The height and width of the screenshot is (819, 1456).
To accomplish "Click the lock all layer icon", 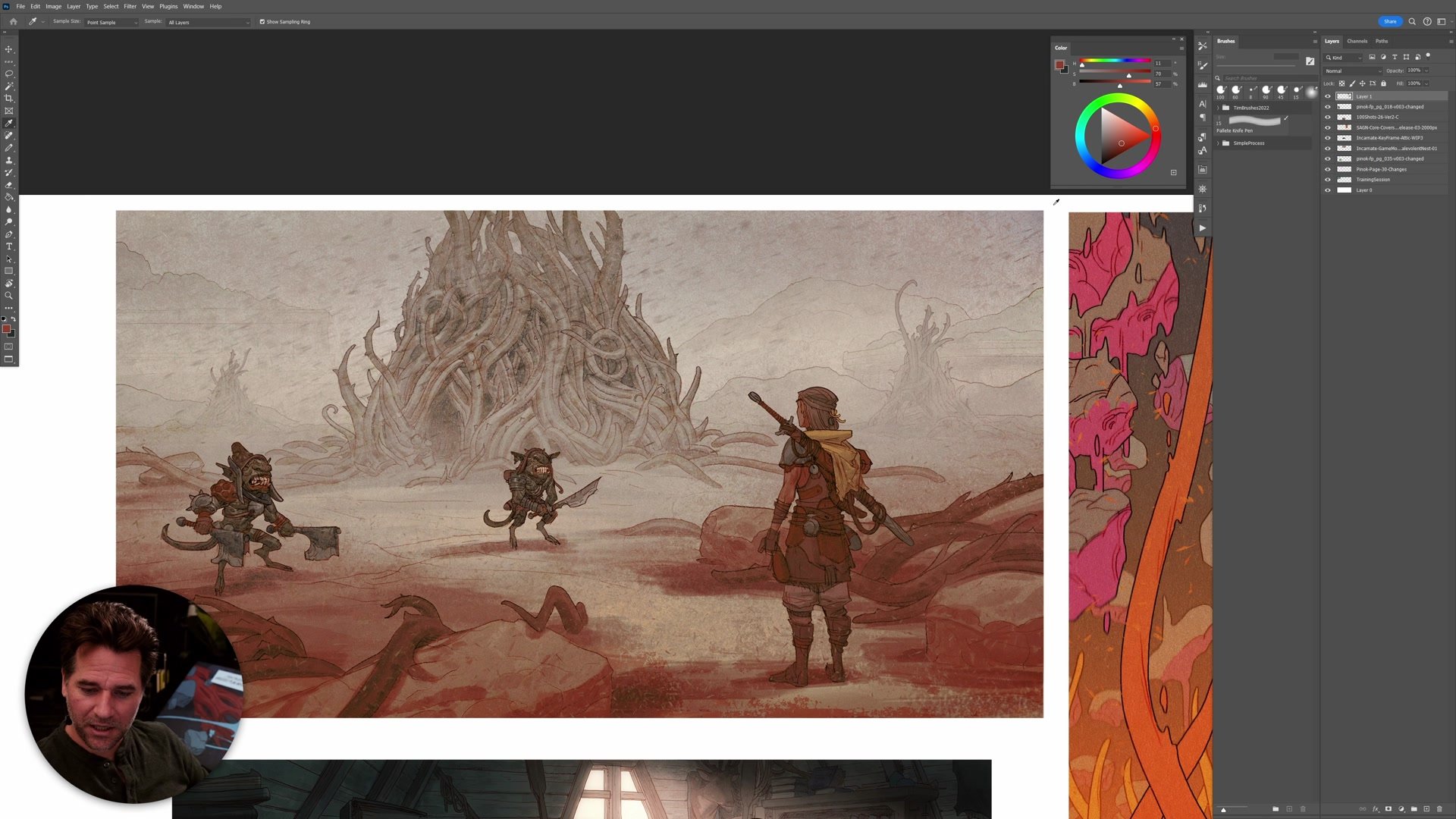I will coord(1383,83).
